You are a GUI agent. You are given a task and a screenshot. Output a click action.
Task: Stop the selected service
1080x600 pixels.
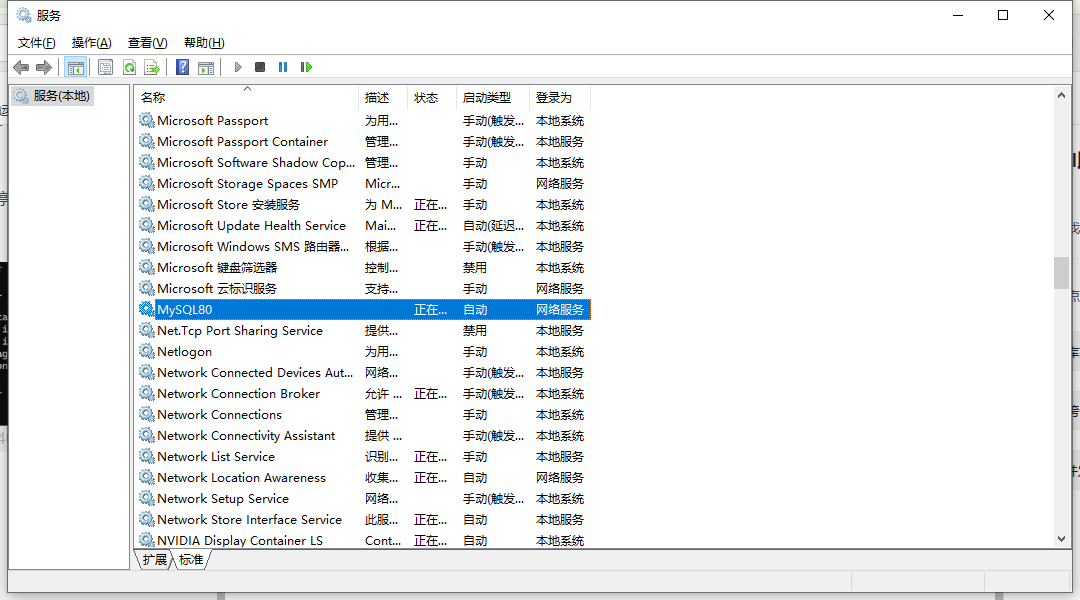coord(260,67)
